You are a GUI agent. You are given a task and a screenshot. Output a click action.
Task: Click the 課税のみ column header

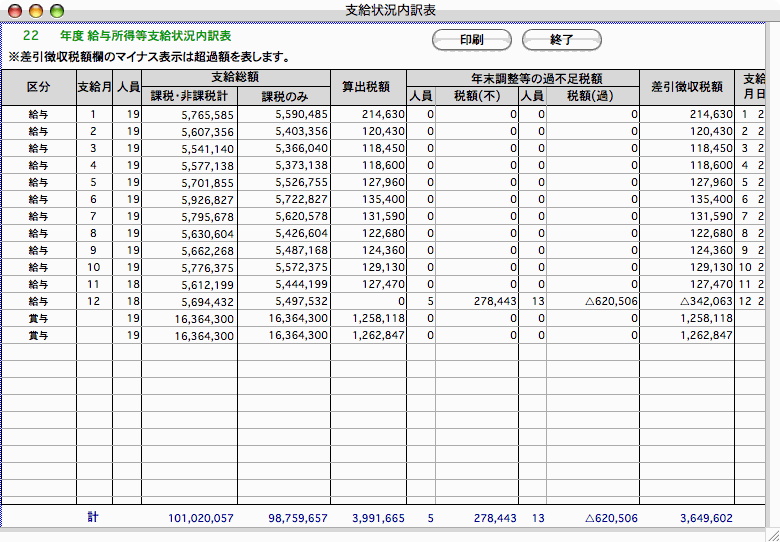284,96
